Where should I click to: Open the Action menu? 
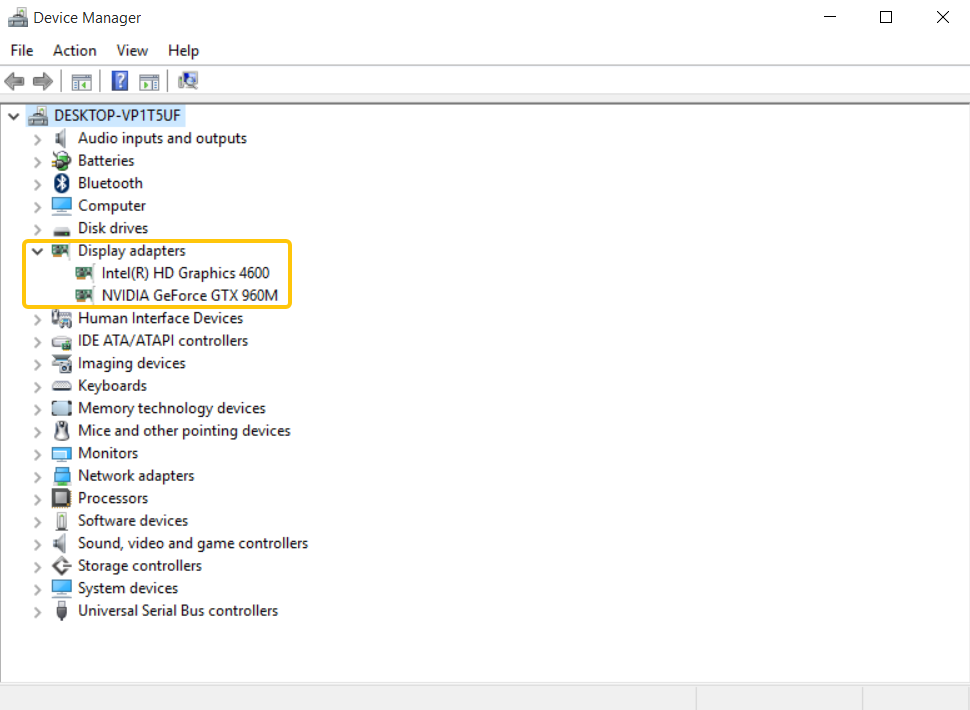pos(74,50)
